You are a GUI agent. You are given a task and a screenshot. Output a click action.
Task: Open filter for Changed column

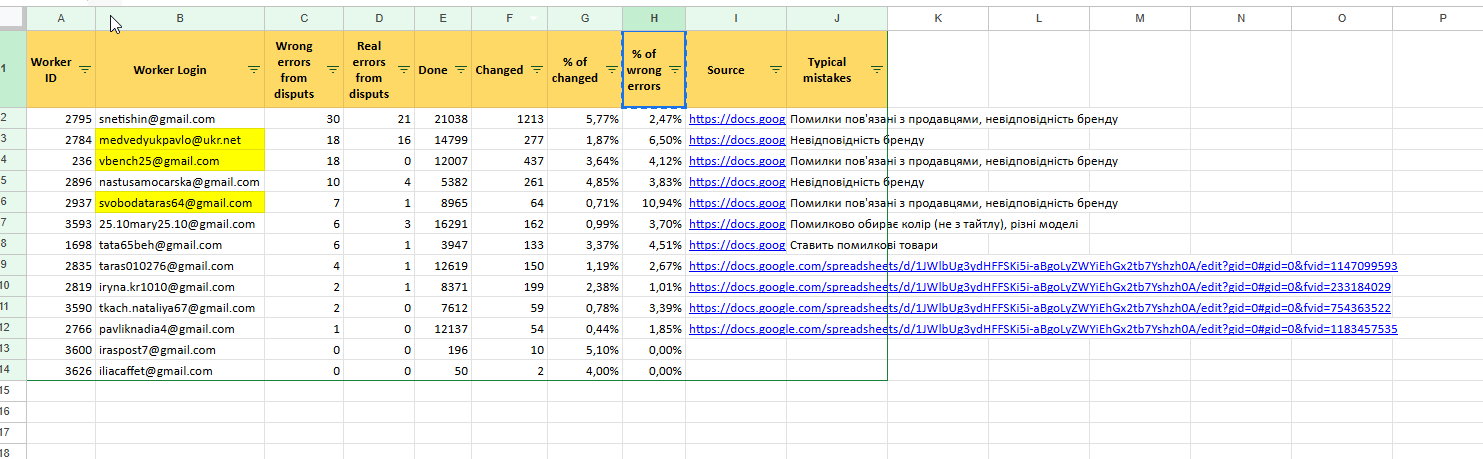(x=538, y=70)
